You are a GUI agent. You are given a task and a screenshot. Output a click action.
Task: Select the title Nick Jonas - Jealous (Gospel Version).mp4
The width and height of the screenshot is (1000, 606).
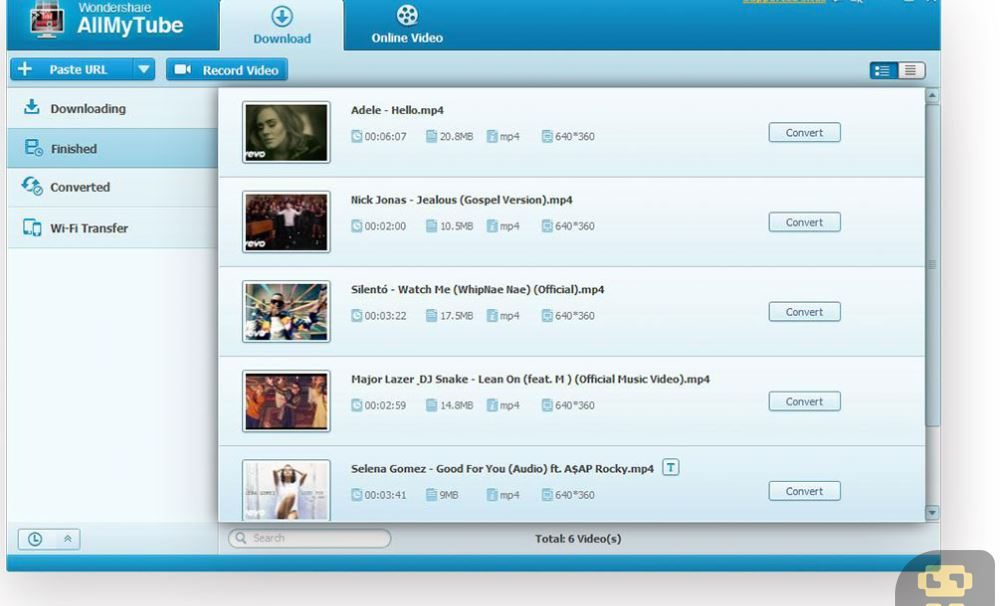[x=462, y=200]
